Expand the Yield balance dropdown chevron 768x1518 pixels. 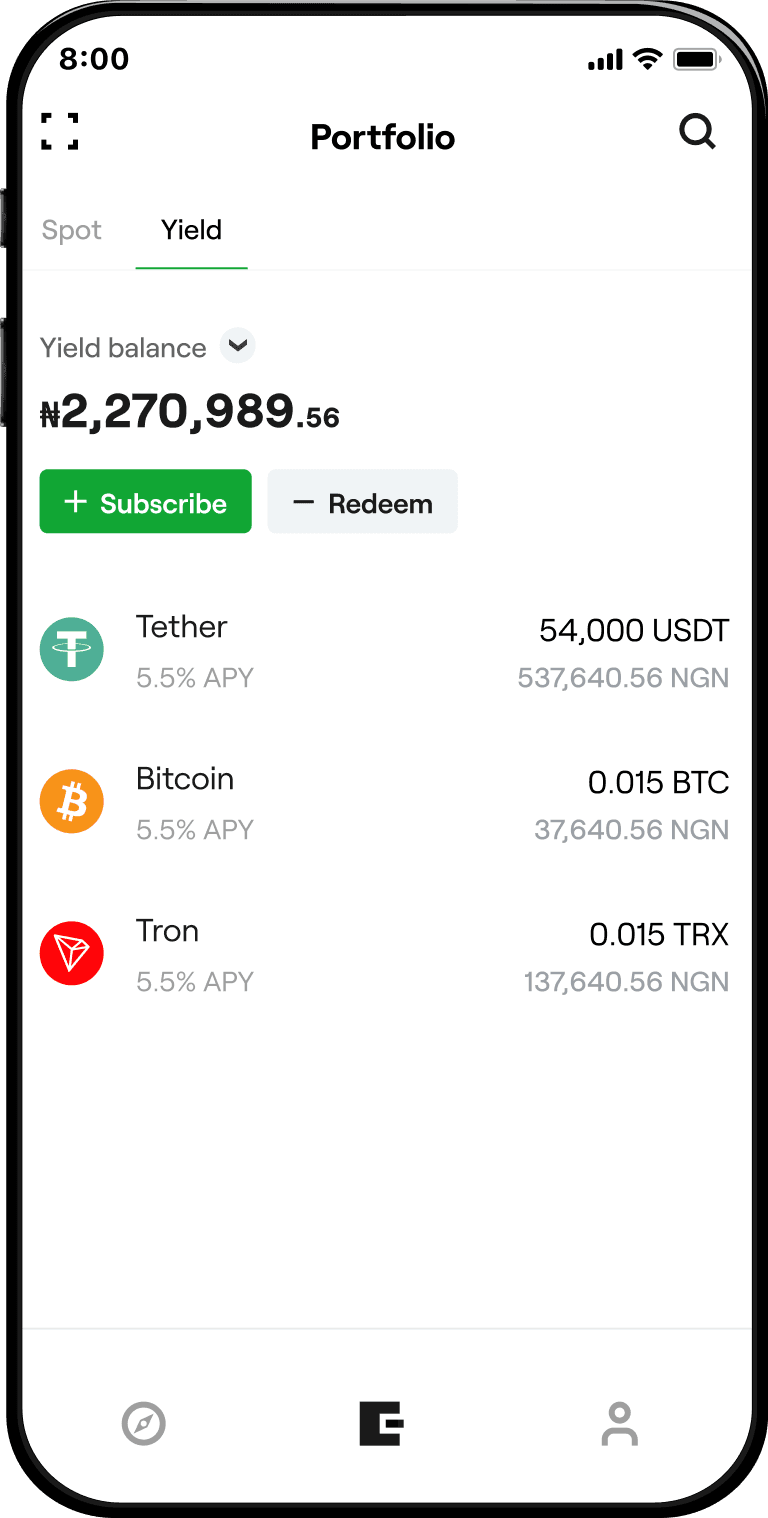tap(238, 346)
